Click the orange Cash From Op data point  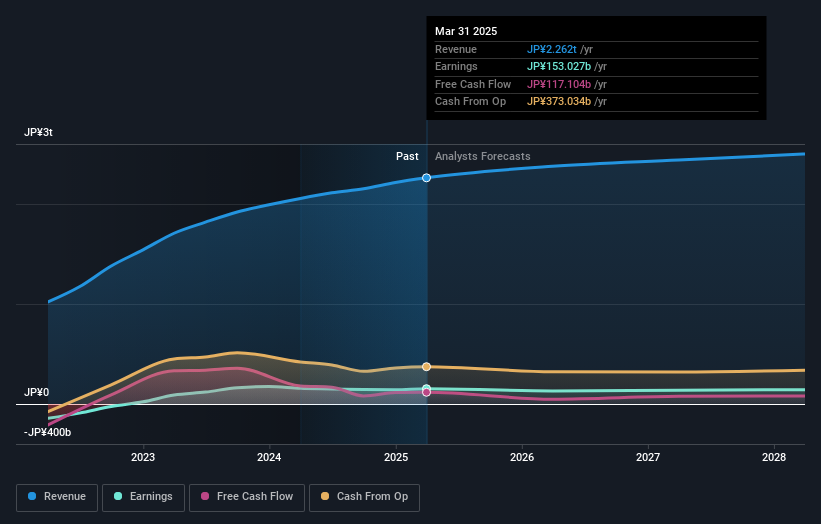click(426, 366)
